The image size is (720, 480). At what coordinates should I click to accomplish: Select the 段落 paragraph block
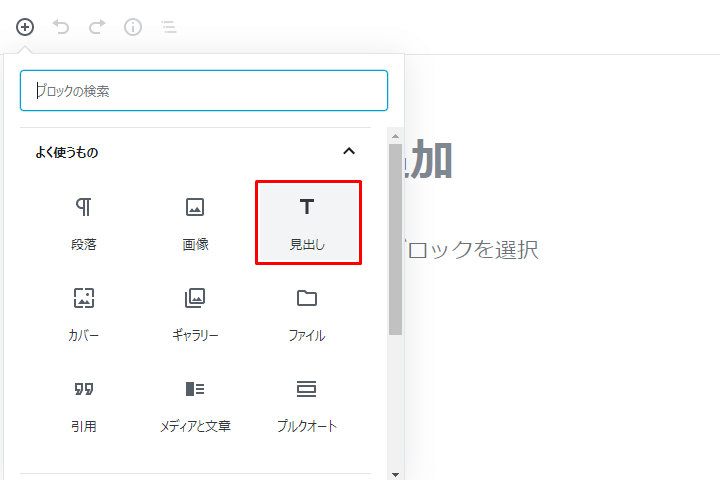84,223
